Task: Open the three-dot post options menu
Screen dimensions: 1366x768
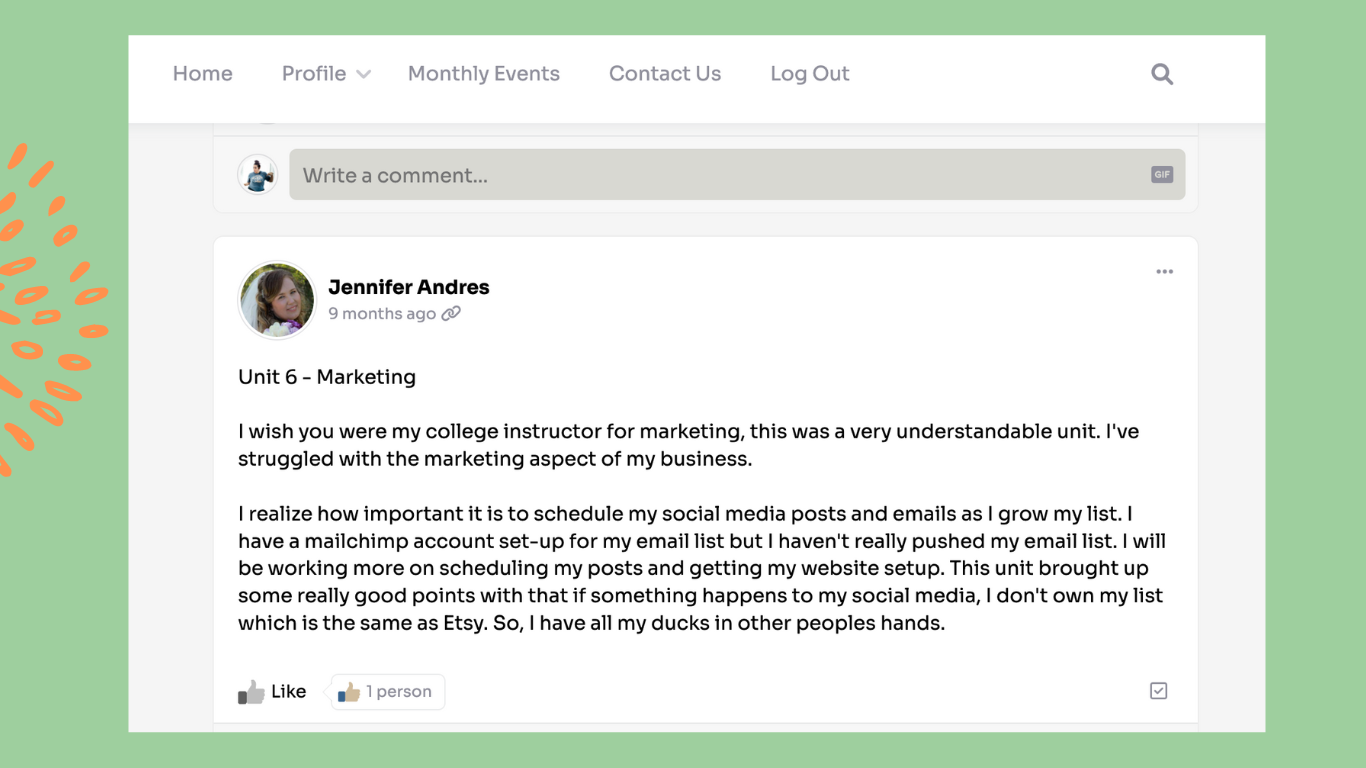Action: [x=1164, y=272]
